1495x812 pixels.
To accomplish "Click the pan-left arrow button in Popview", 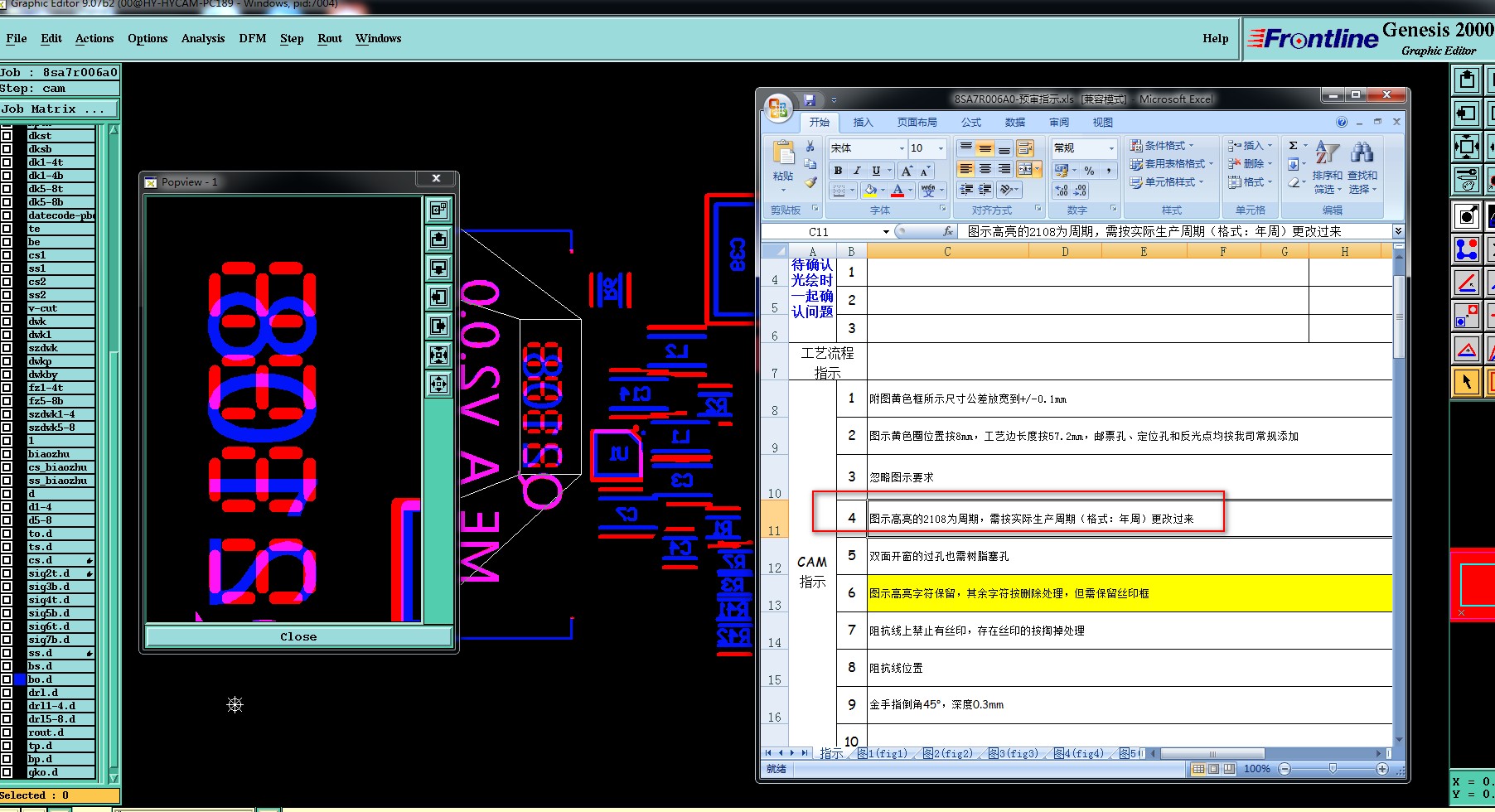I will coord(439,297).
